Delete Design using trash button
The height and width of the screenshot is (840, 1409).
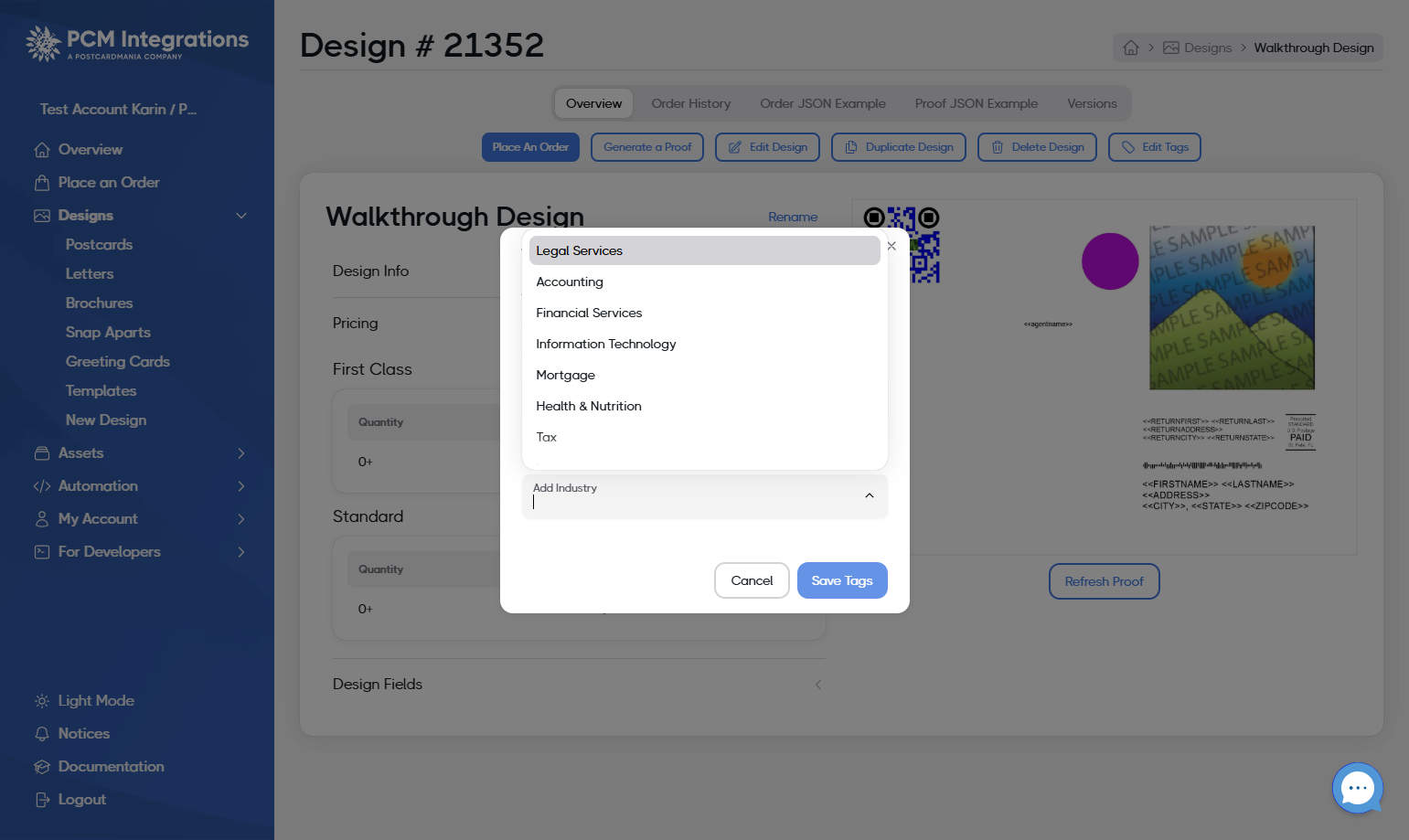click(1037, 147)
